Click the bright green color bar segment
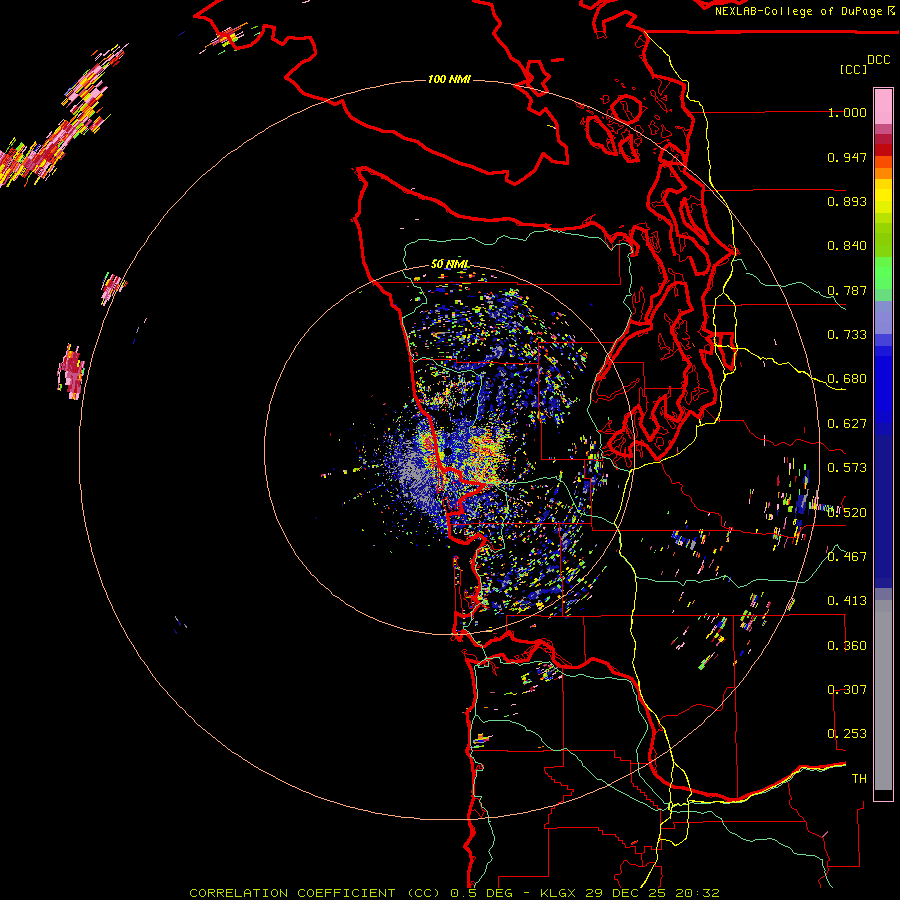This screenshot has width=900, height=900. tap(883, 273)
